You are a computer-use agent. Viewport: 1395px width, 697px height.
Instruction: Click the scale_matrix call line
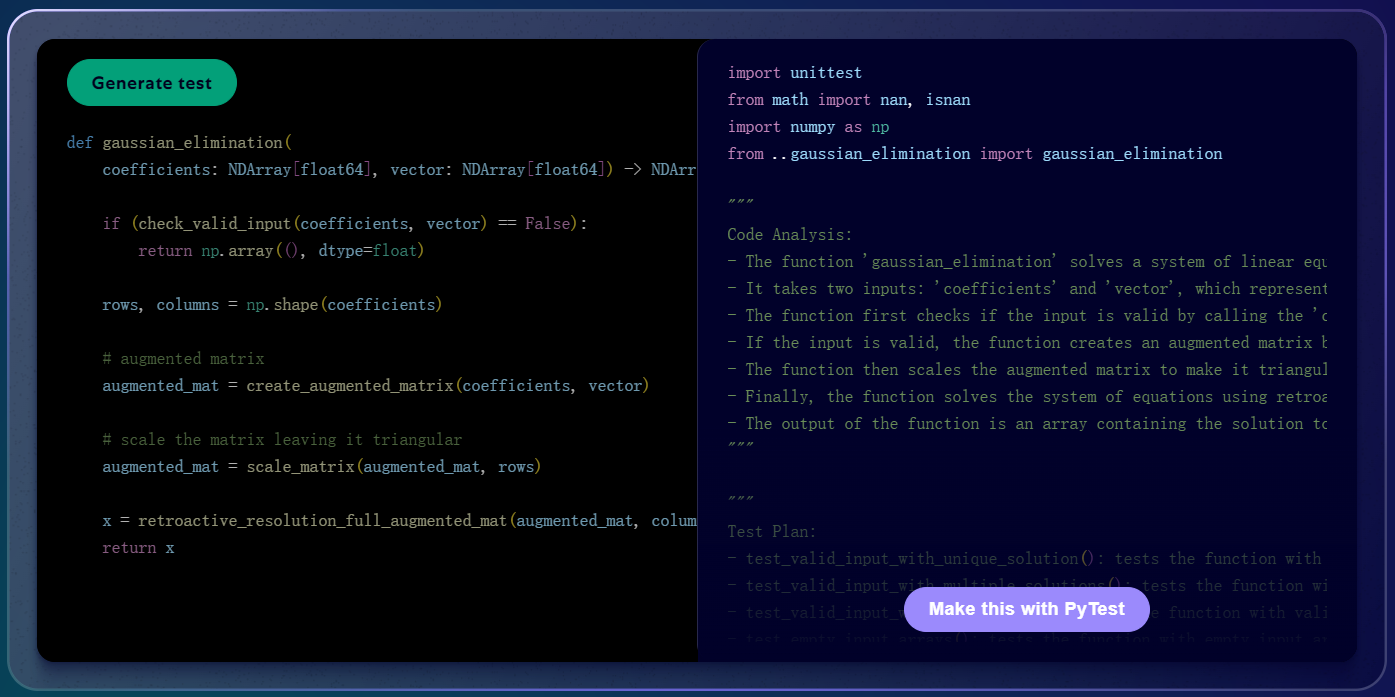point(321,467)
